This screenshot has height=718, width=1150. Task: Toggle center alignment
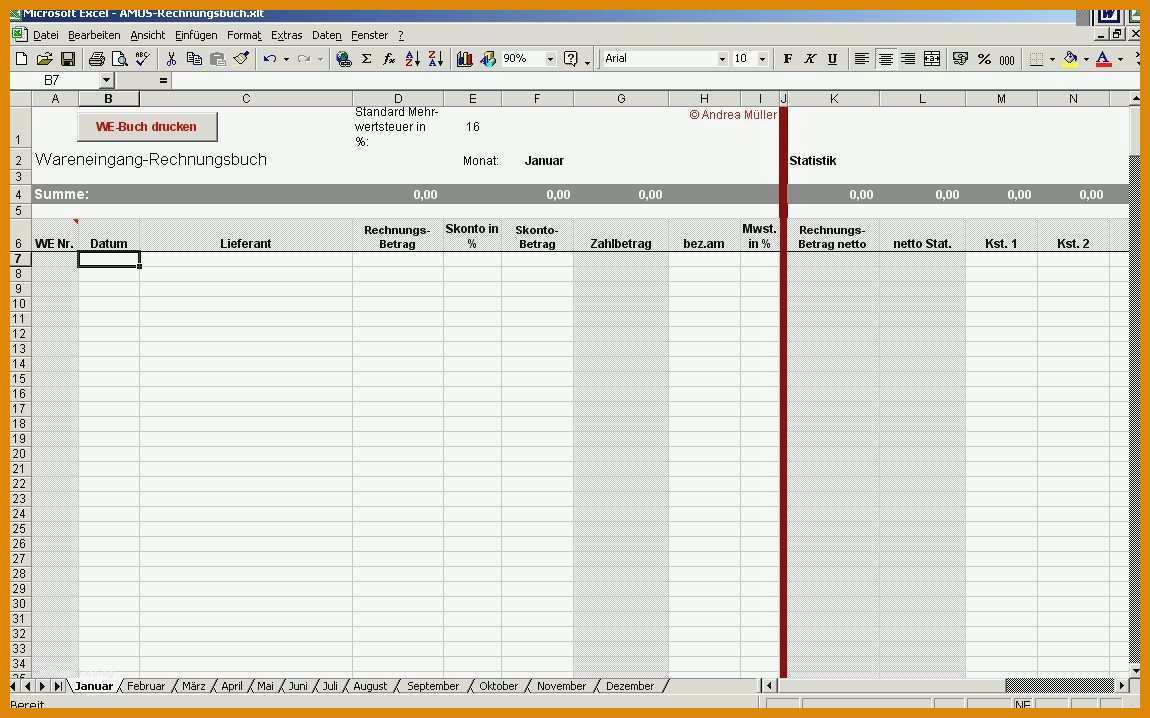(885, 59)
